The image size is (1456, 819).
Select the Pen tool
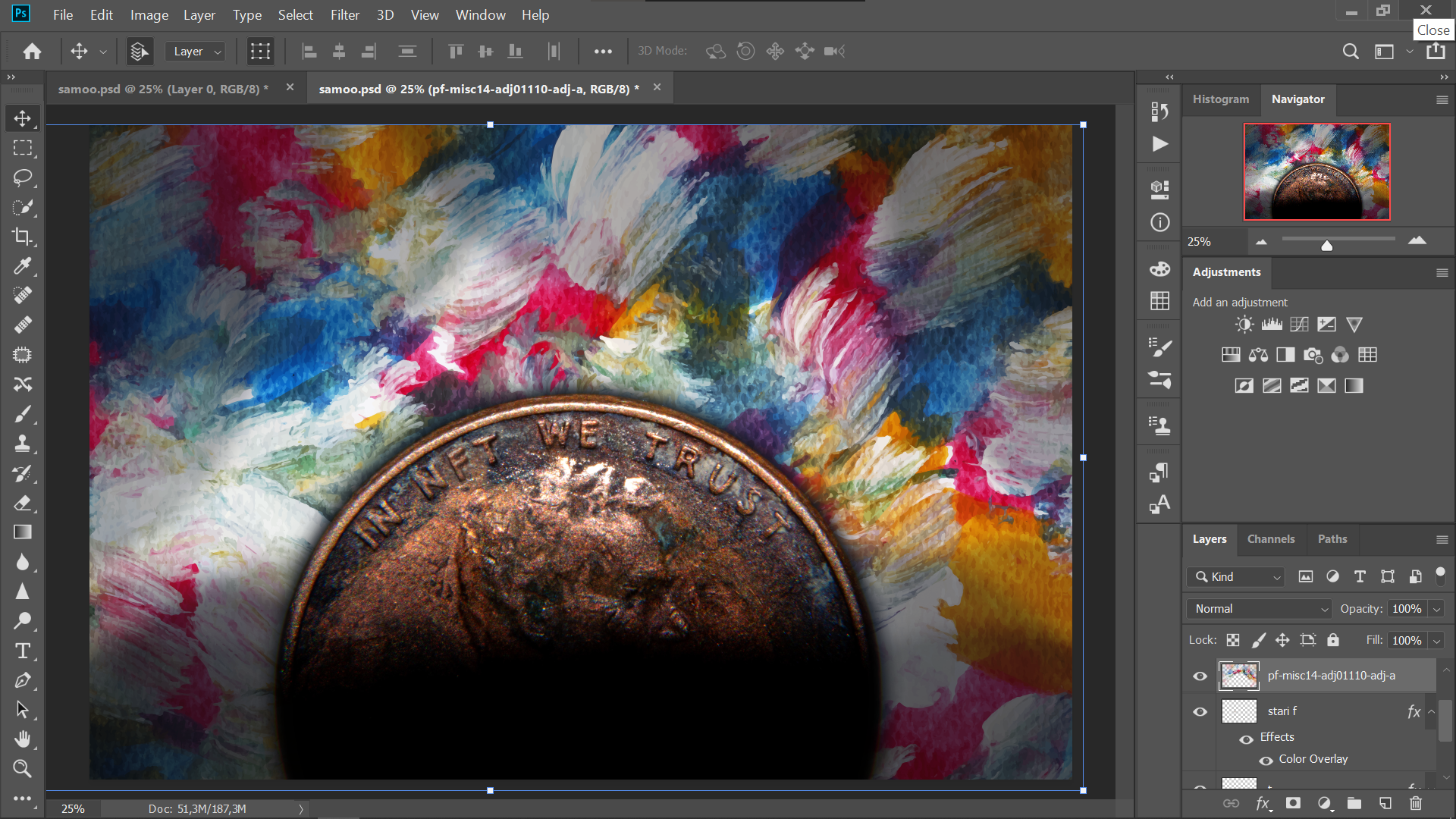tap(22, 680)
